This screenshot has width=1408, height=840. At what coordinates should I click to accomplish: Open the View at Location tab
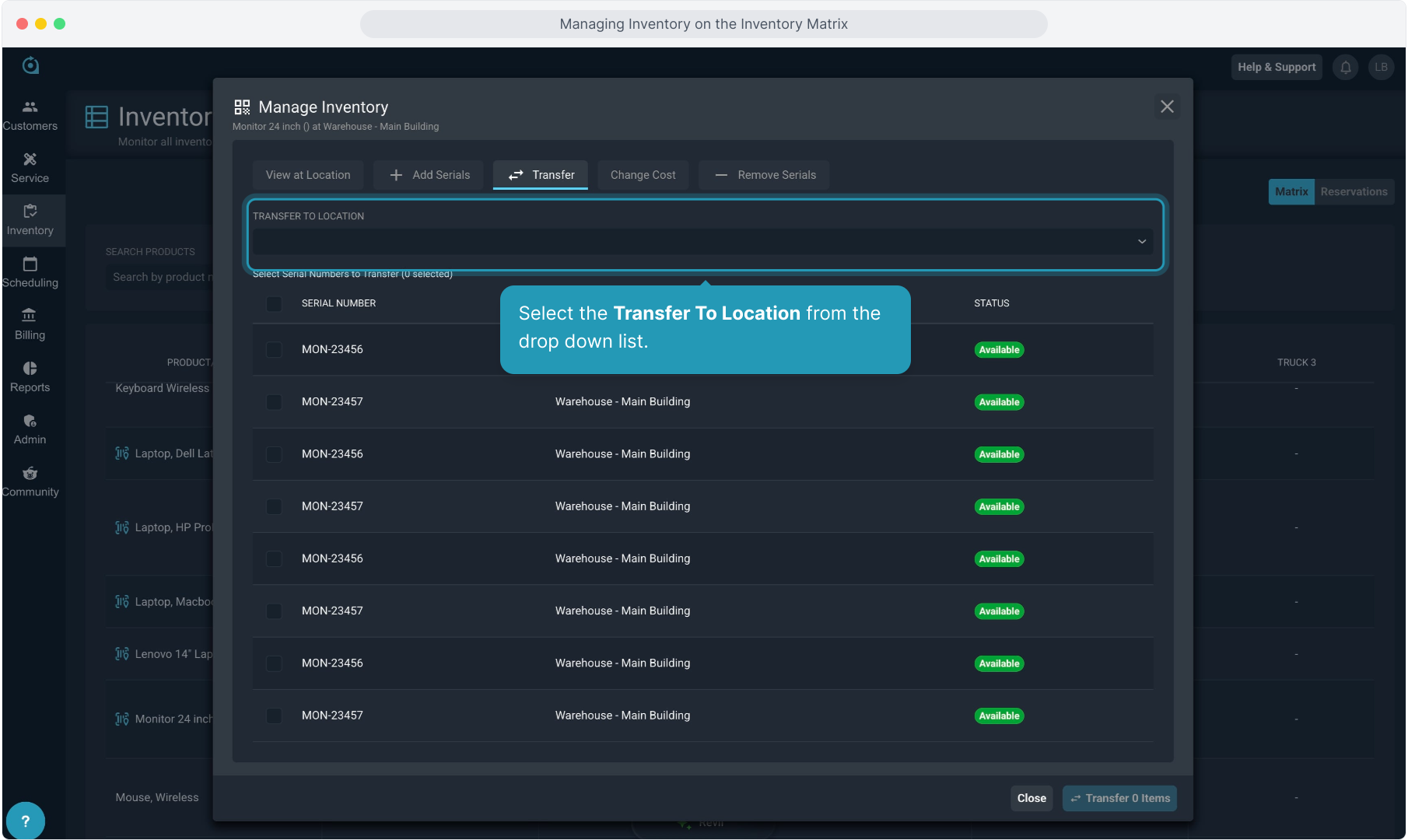tap(308, 175)
